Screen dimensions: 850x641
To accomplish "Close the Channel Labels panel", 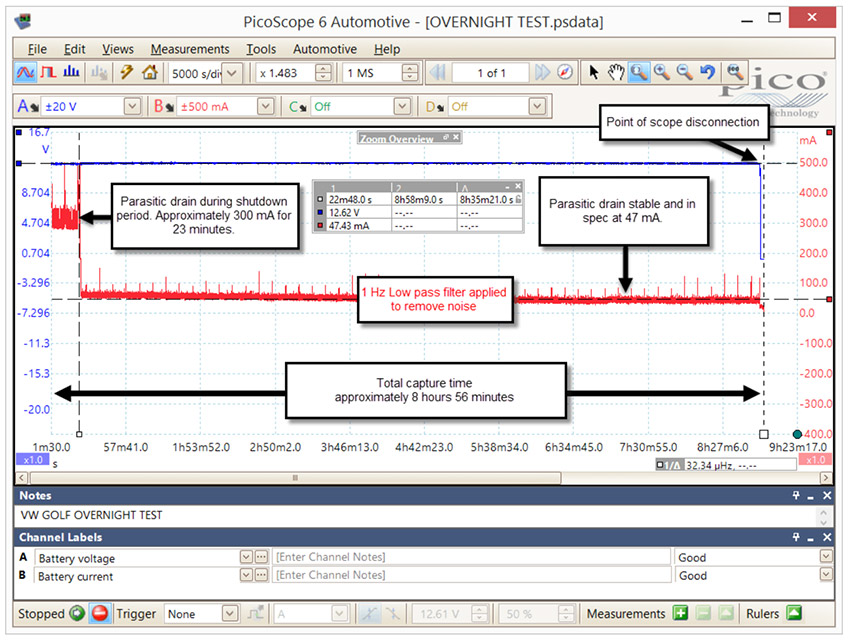I will click(827, 537).
